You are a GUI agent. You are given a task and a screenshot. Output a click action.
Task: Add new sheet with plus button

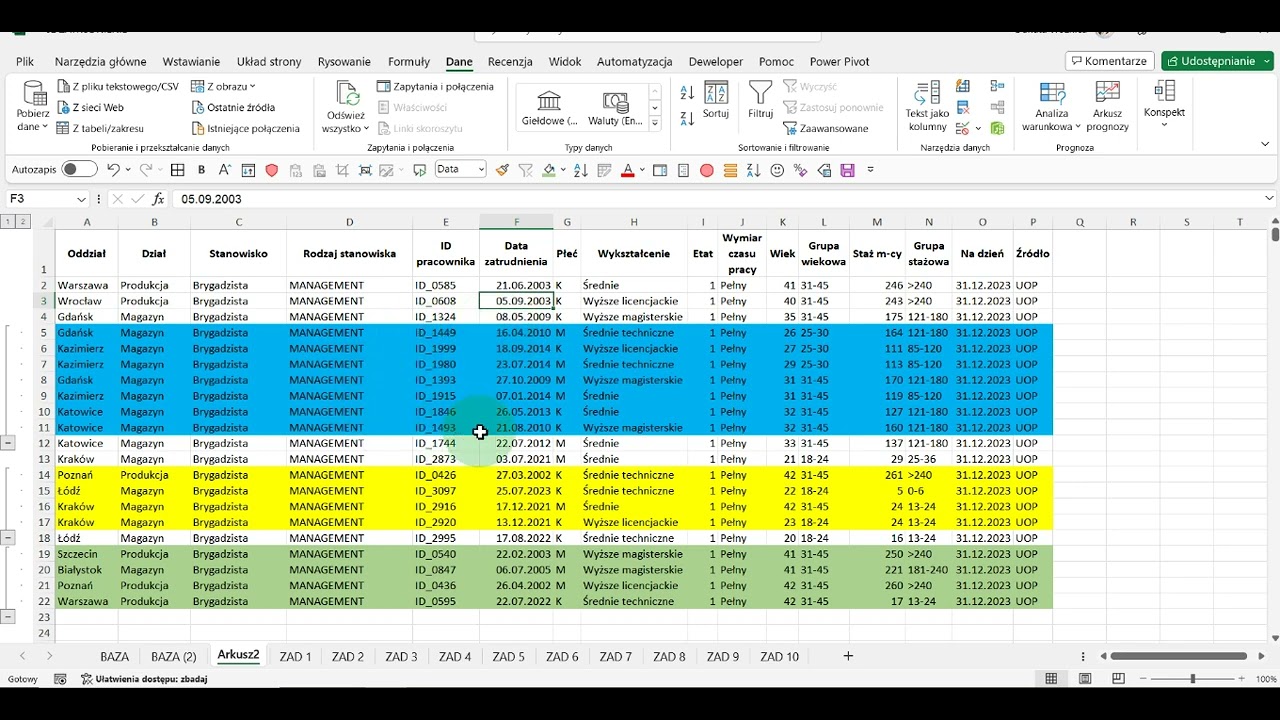[848, 656]
